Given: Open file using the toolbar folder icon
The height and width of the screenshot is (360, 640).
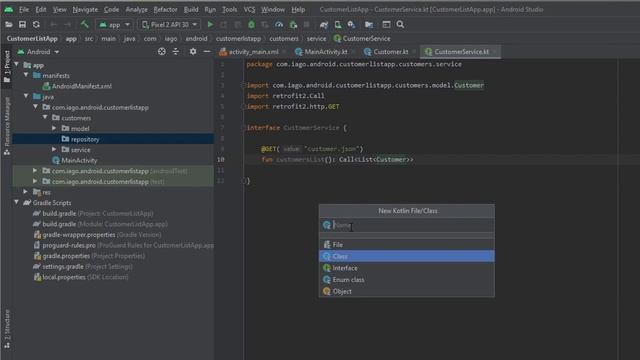Looking at the screenshot, I should point(9,24).
